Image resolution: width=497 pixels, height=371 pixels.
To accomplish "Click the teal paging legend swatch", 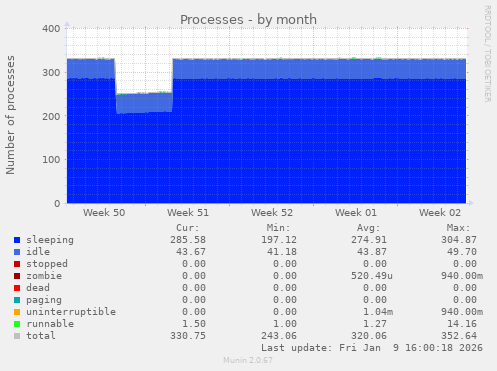I will pyautogui.click(x=17, y=300).
